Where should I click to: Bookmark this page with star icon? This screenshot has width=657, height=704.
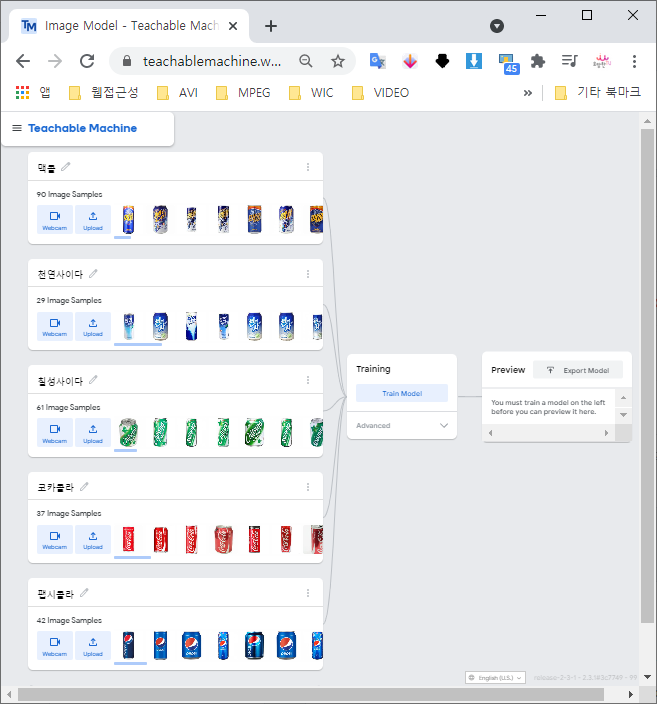coord(338,61)
